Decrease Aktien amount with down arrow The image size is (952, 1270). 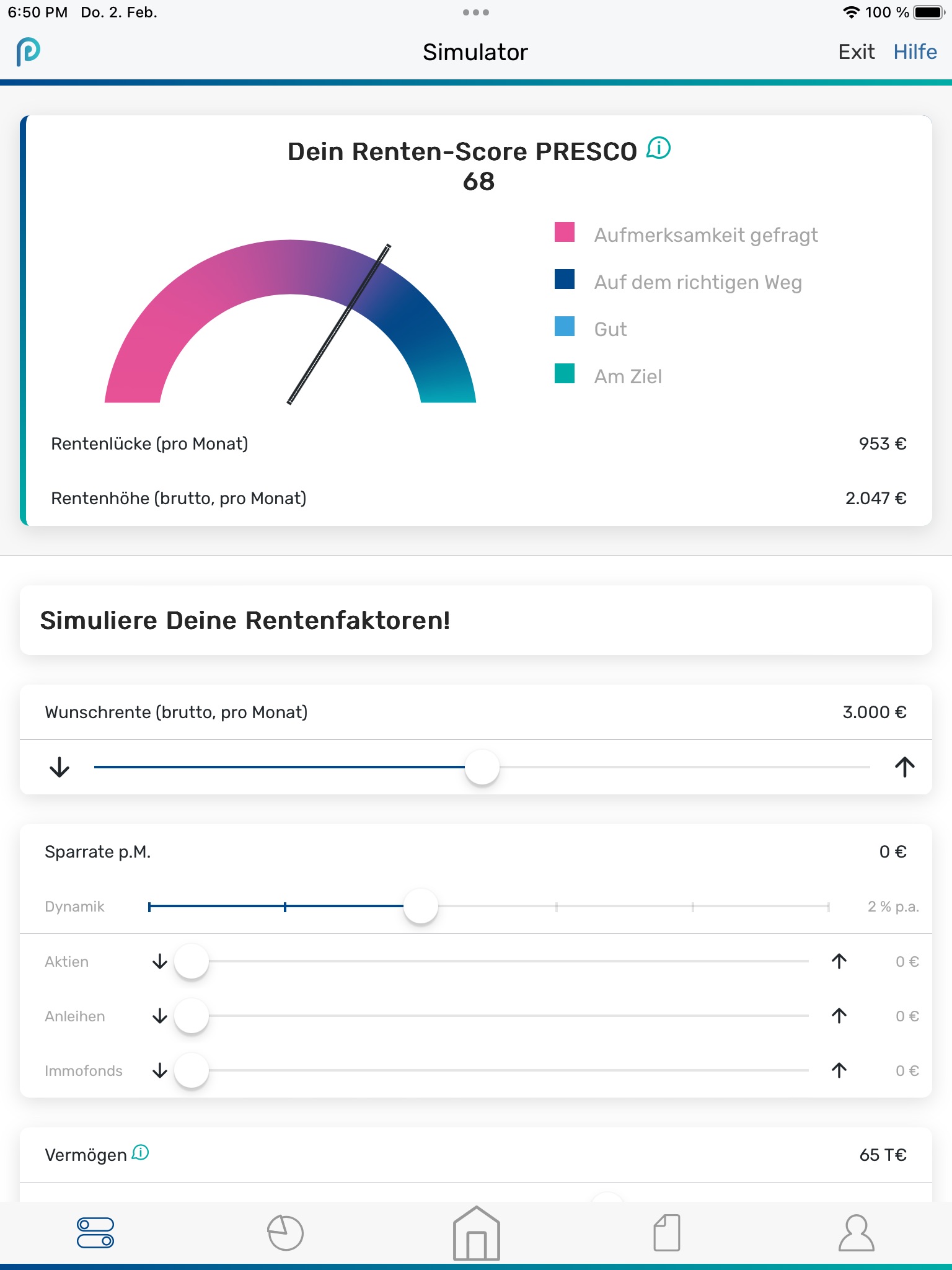(x=160, y=961)
